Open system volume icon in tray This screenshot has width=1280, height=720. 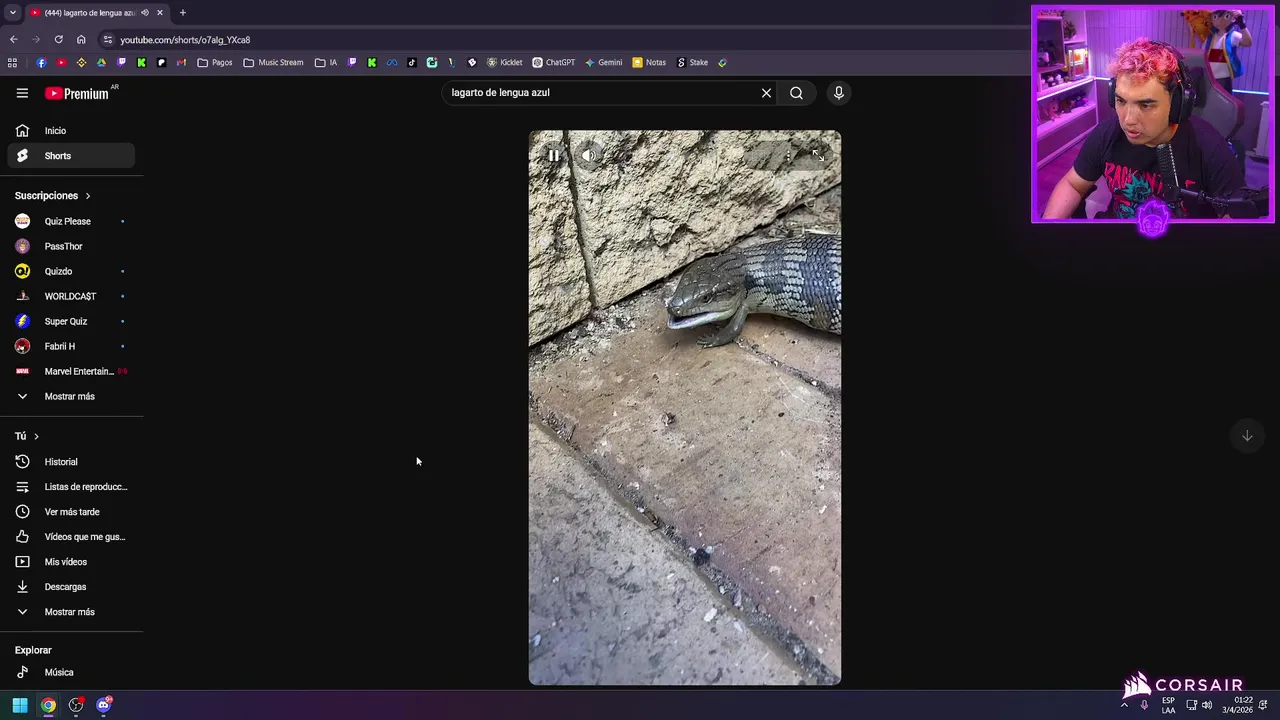pos(1206,705)
